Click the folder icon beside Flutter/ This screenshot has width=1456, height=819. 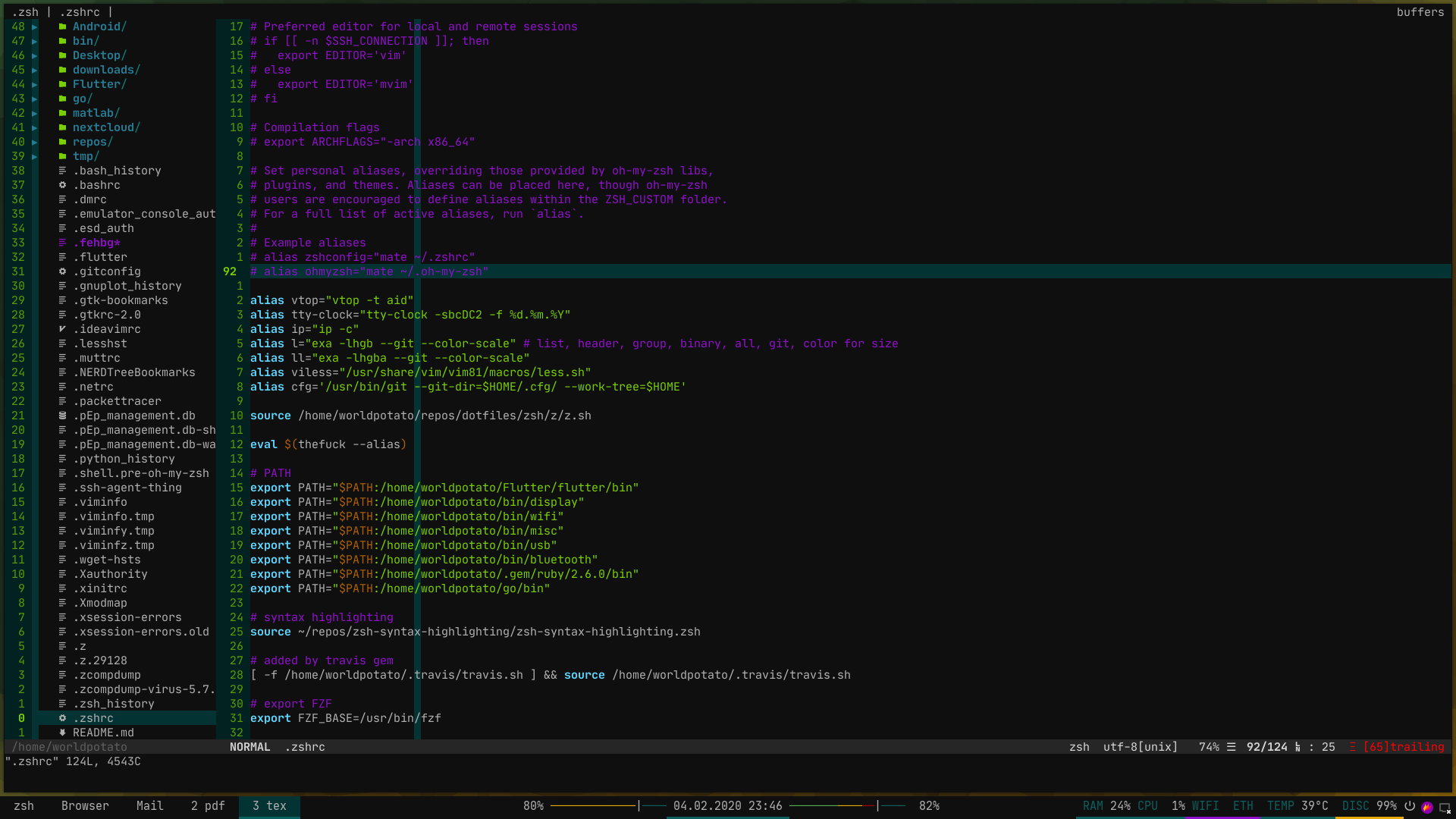tap(62, 84)
